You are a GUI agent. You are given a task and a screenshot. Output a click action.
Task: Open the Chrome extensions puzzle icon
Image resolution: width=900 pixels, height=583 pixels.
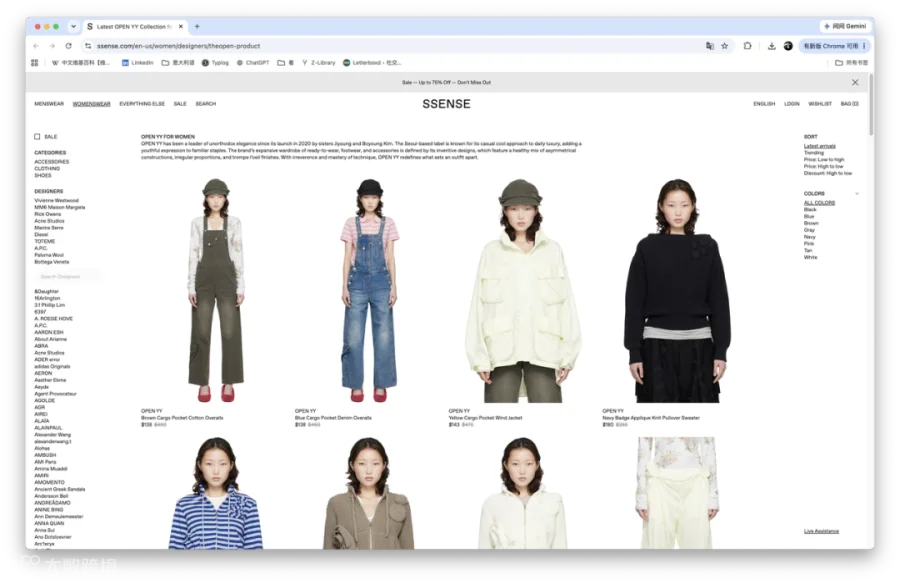(x=747, y=46)
